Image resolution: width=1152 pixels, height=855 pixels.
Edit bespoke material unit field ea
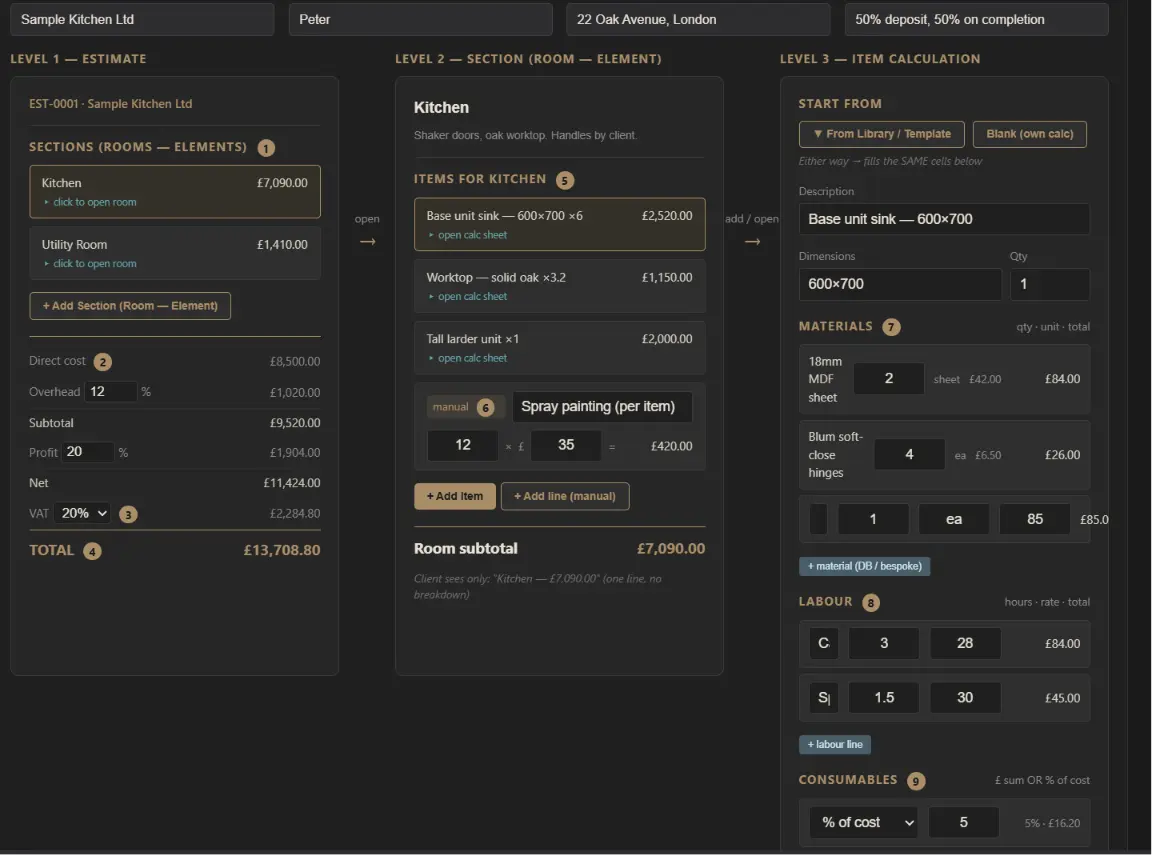(954, 519)
